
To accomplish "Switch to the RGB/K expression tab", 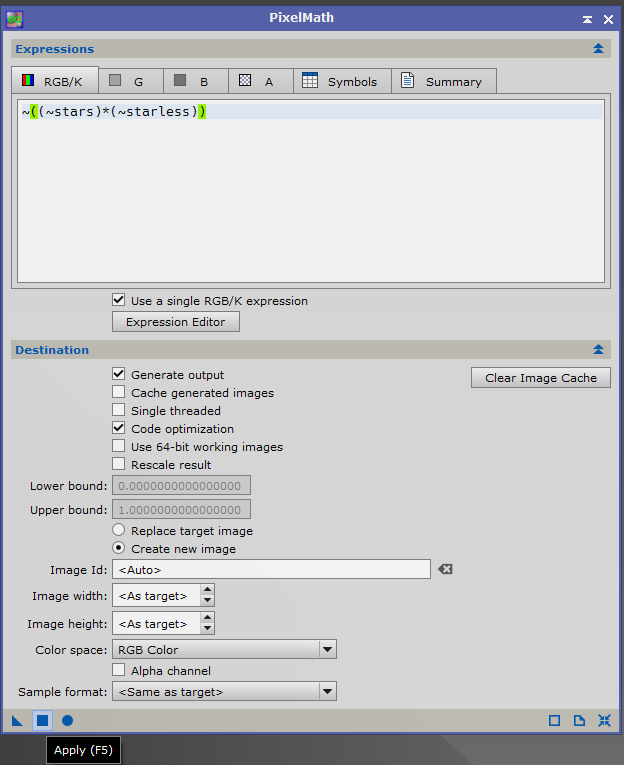I will tap(55, 81).
